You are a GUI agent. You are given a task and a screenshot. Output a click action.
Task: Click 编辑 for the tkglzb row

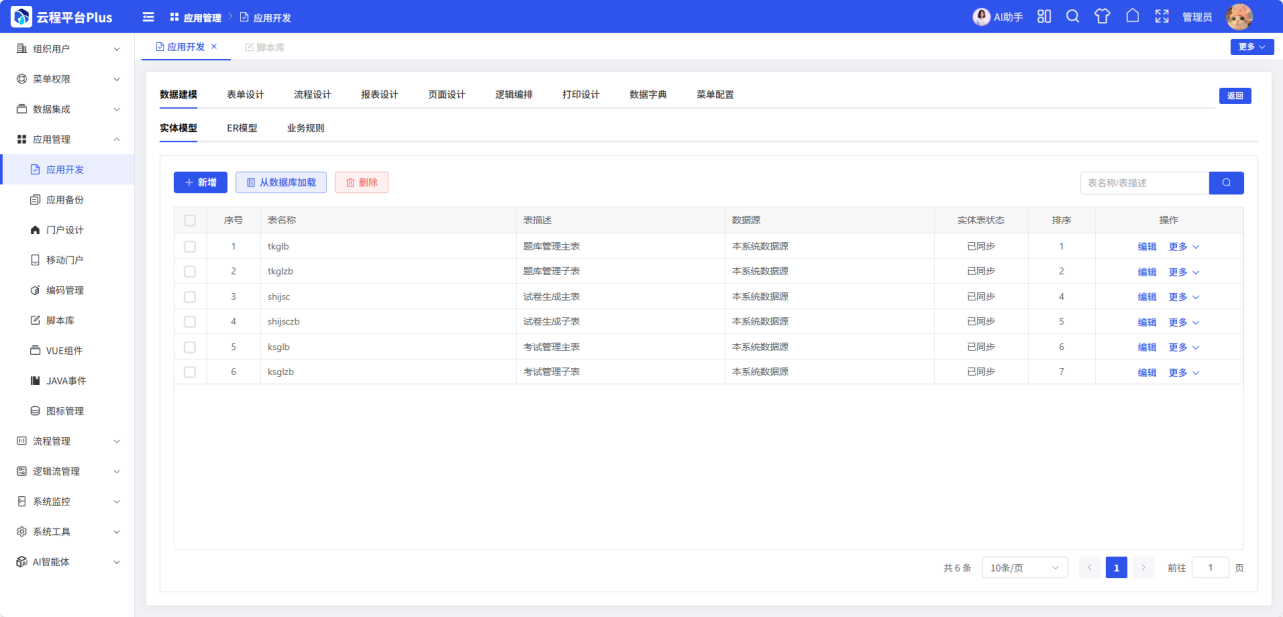pos(1147,272)
